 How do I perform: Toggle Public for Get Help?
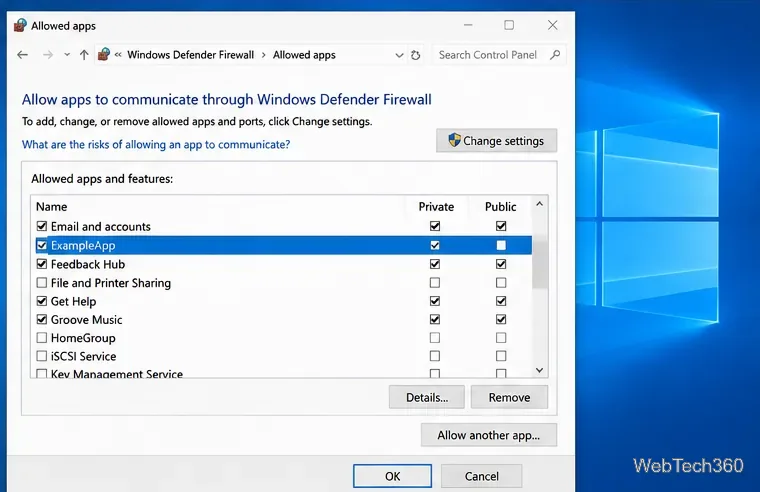501,301
